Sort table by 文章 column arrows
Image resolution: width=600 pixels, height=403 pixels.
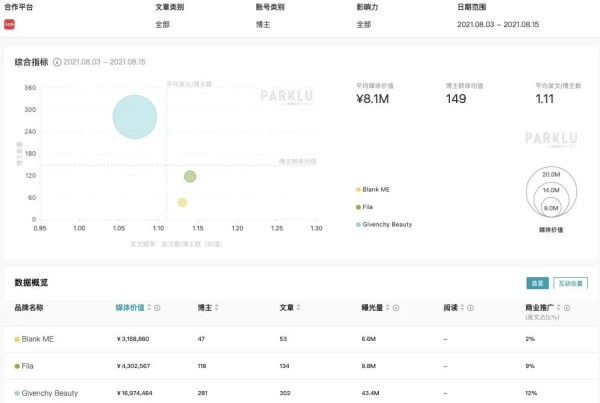298,308
